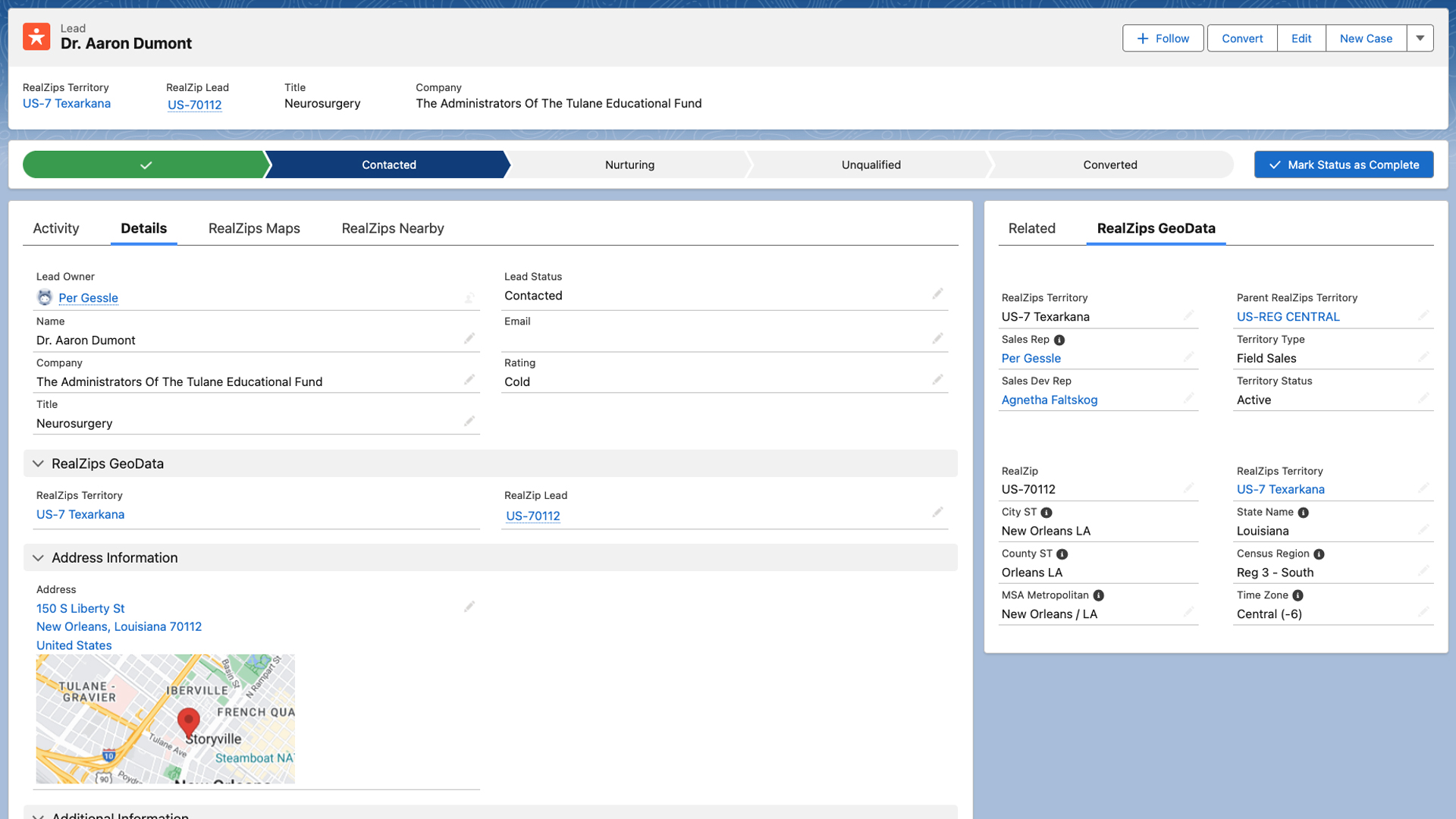Edit Address pencil icon
Screen dimensions: 1456x819
(469, 607)
